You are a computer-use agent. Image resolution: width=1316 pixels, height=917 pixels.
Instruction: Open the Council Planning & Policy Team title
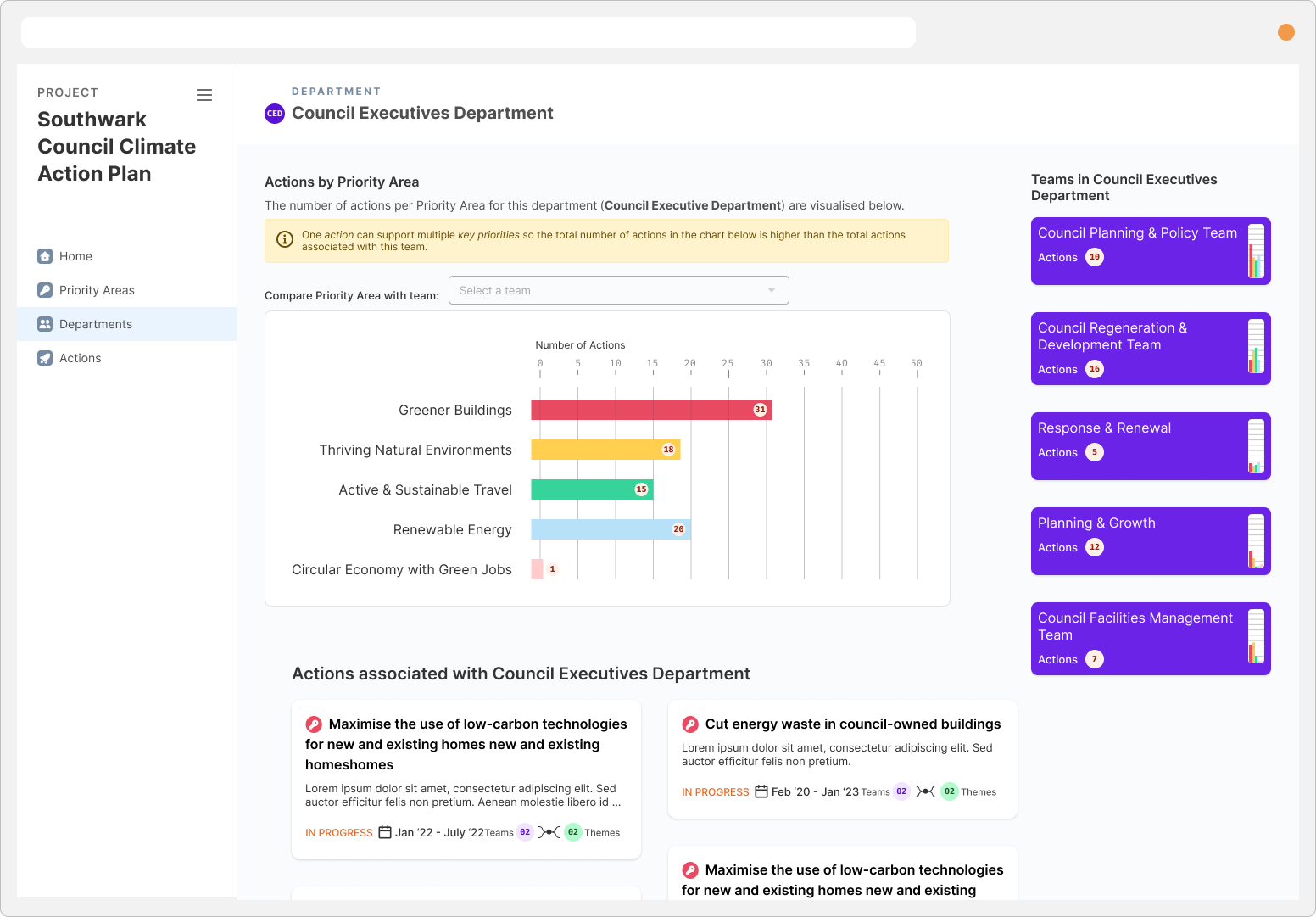(x=1137, y=233)
